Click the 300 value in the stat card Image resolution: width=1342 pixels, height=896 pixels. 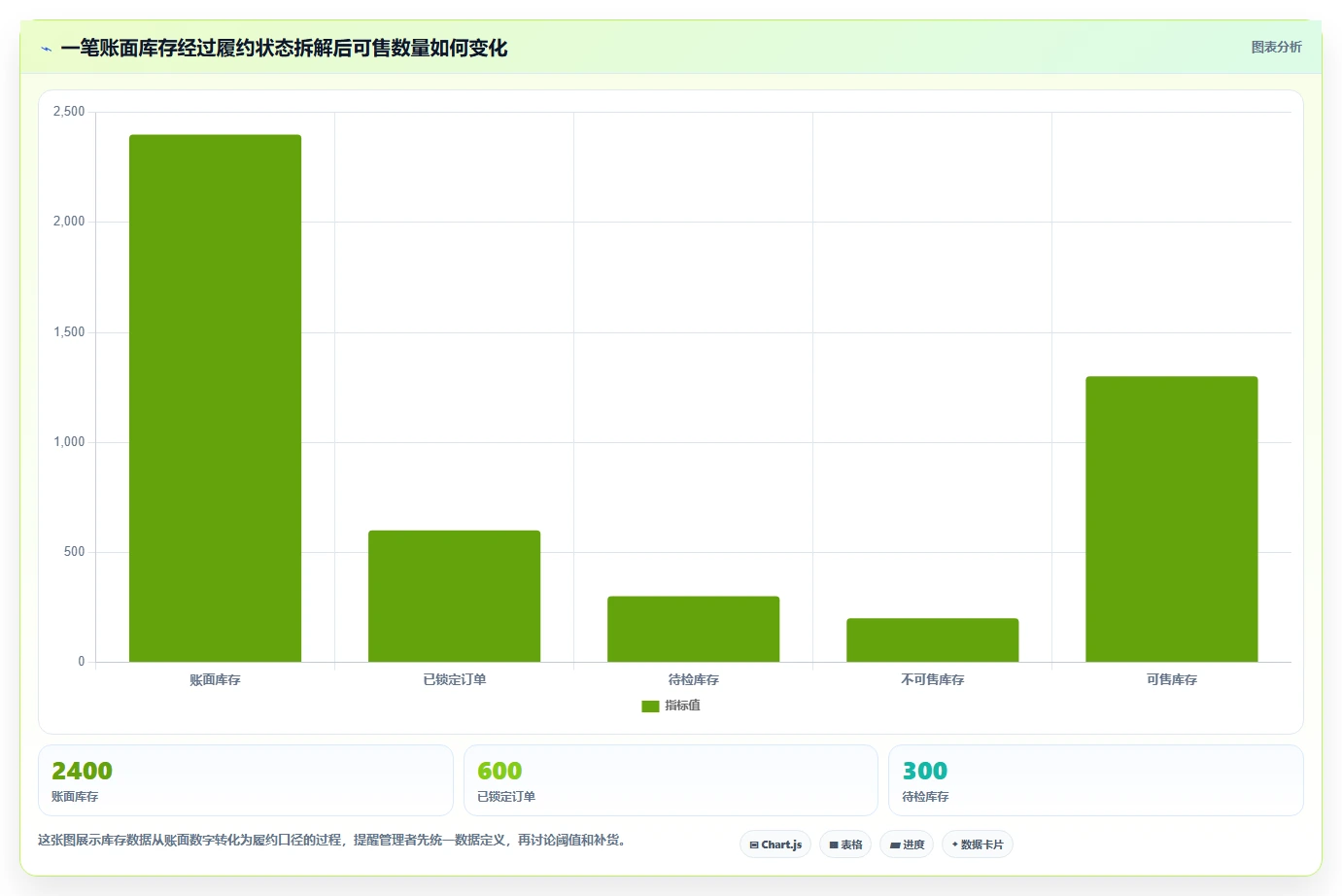[924, 771]
